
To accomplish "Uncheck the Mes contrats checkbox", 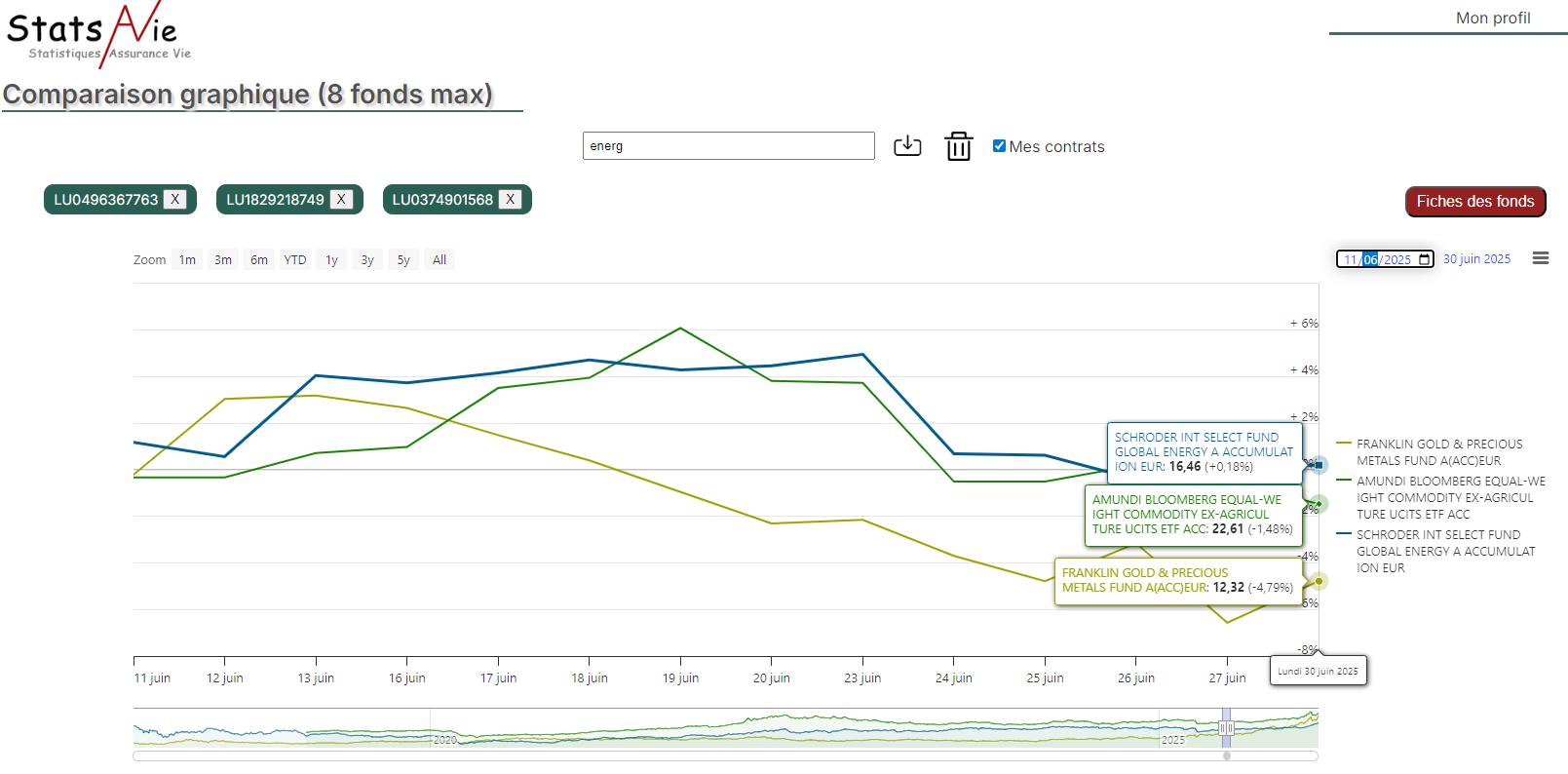I will coord(999,146).
